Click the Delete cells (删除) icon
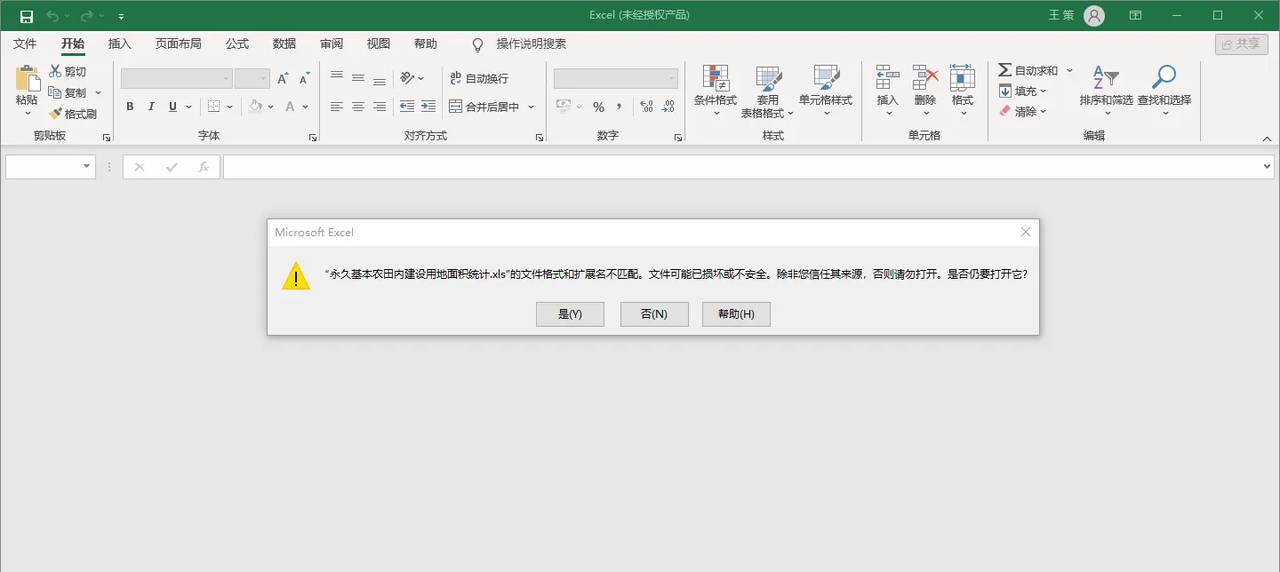 925,78
